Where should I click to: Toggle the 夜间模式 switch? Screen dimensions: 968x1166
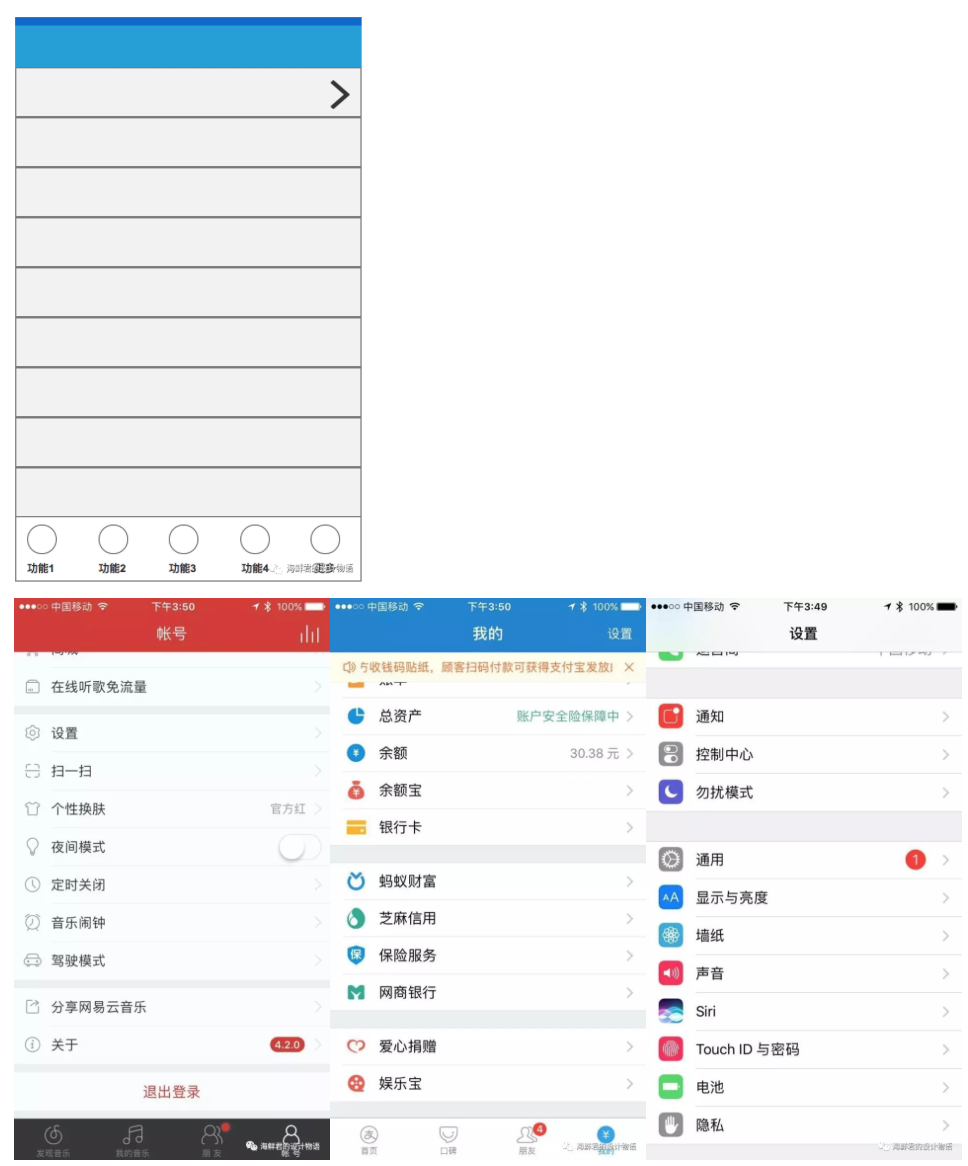(x=300, y=846)
